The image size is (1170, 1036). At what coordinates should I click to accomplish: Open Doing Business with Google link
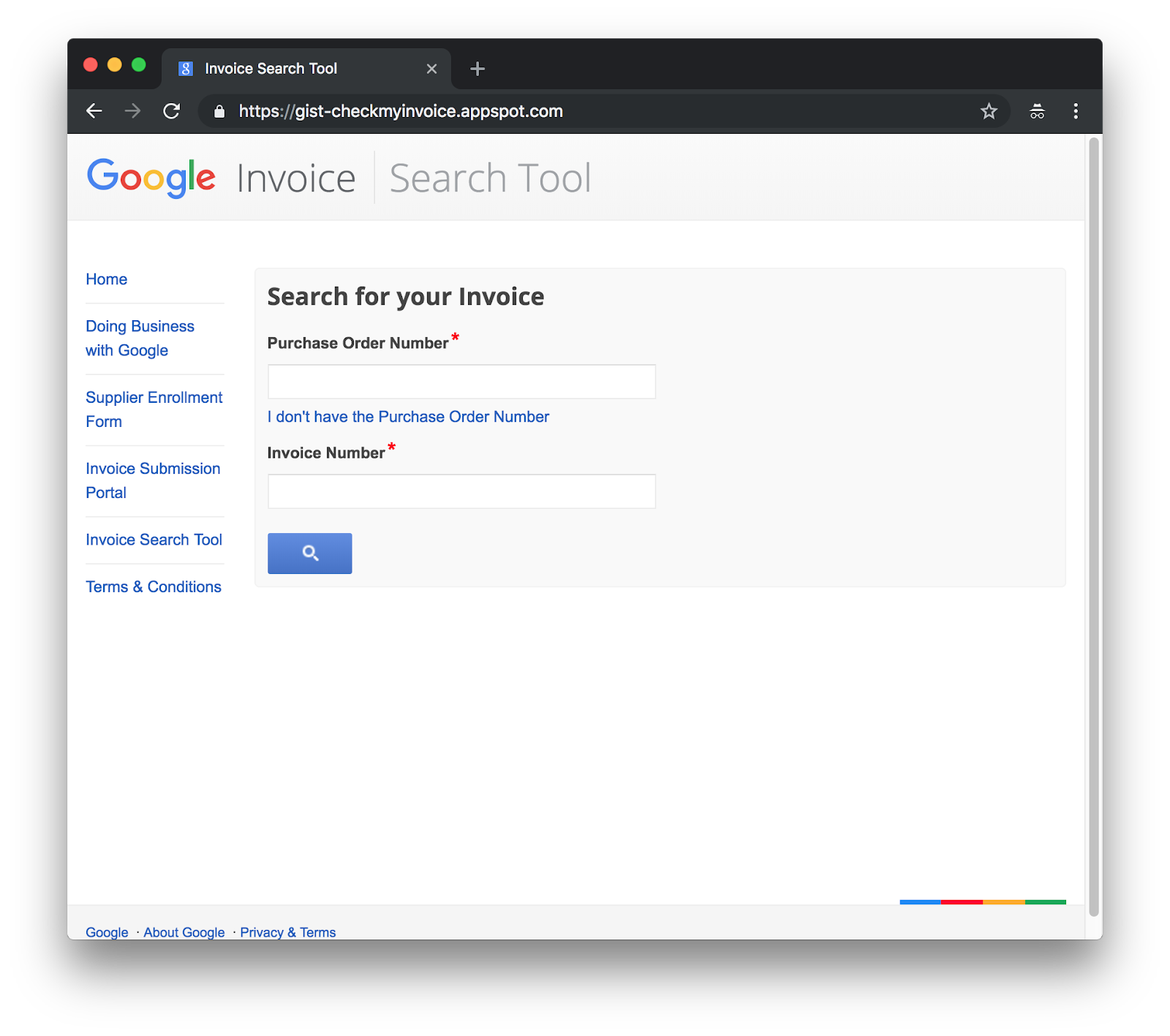[x=140, y=339]
